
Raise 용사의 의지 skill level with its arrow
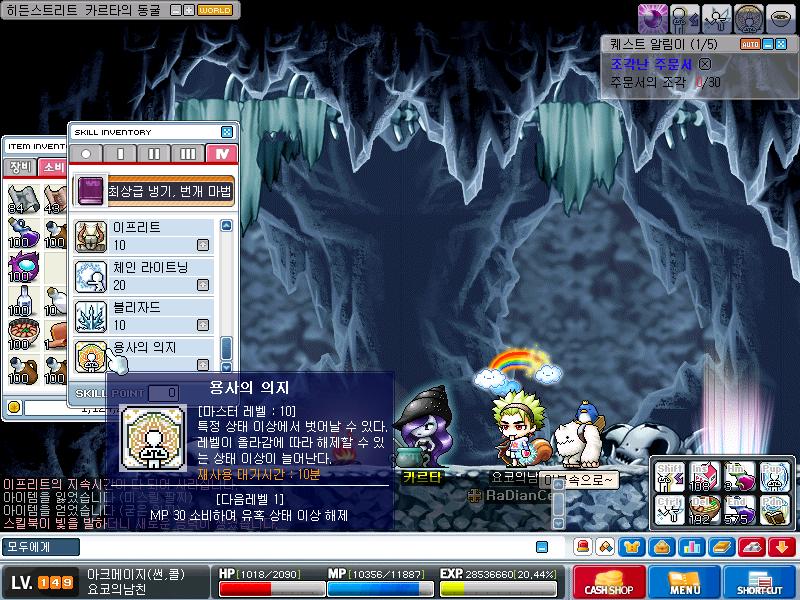coord(203,365)
